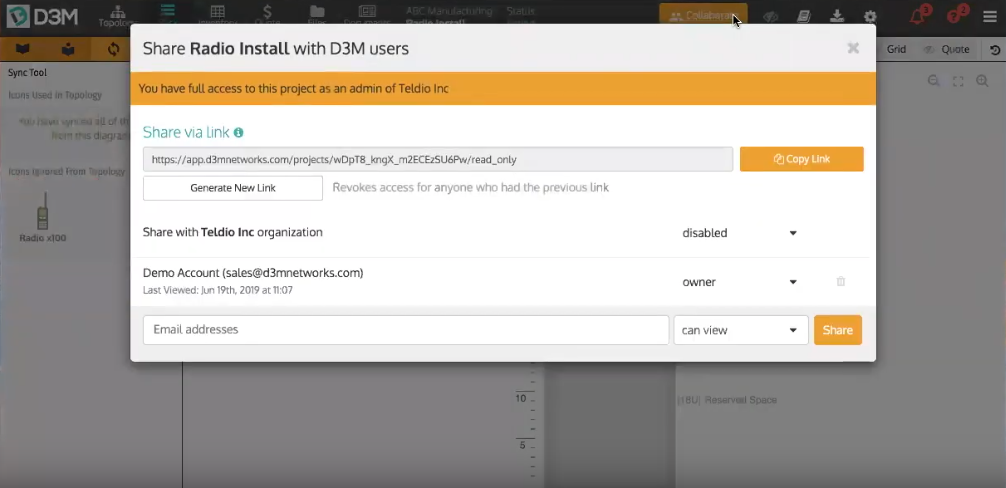Screen dimensions: 1006x488
Task: Toggle the Quote visibility option
Action: [x=946, y=49]
